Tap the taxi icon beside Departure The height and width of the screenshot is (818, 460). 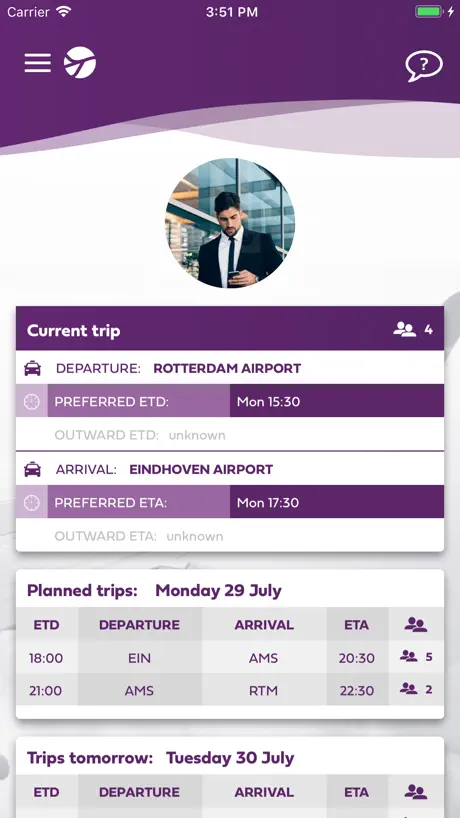(x=32, y=368)
